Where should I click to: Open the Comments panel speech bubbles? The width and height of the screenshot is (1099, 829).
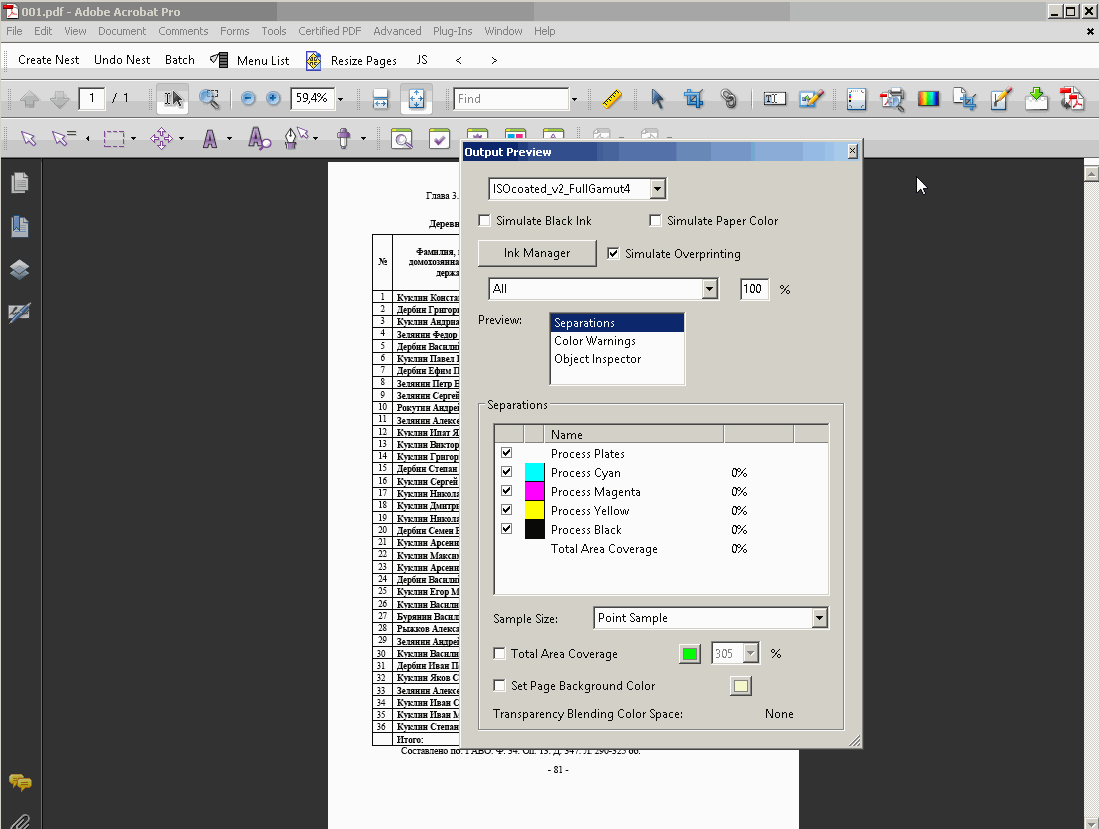pyautogui.click(x=20, y=782)
